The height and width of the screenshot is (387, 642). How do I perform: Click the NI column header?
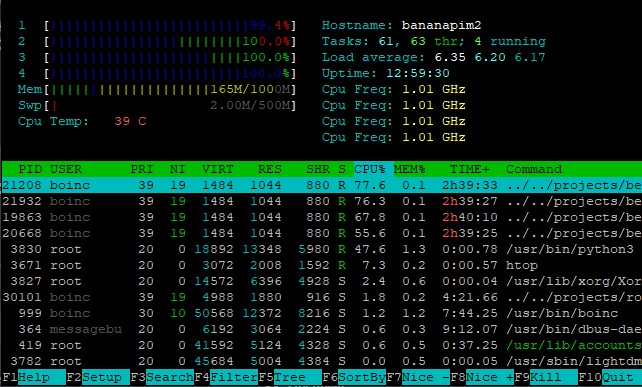coord(177,169)
